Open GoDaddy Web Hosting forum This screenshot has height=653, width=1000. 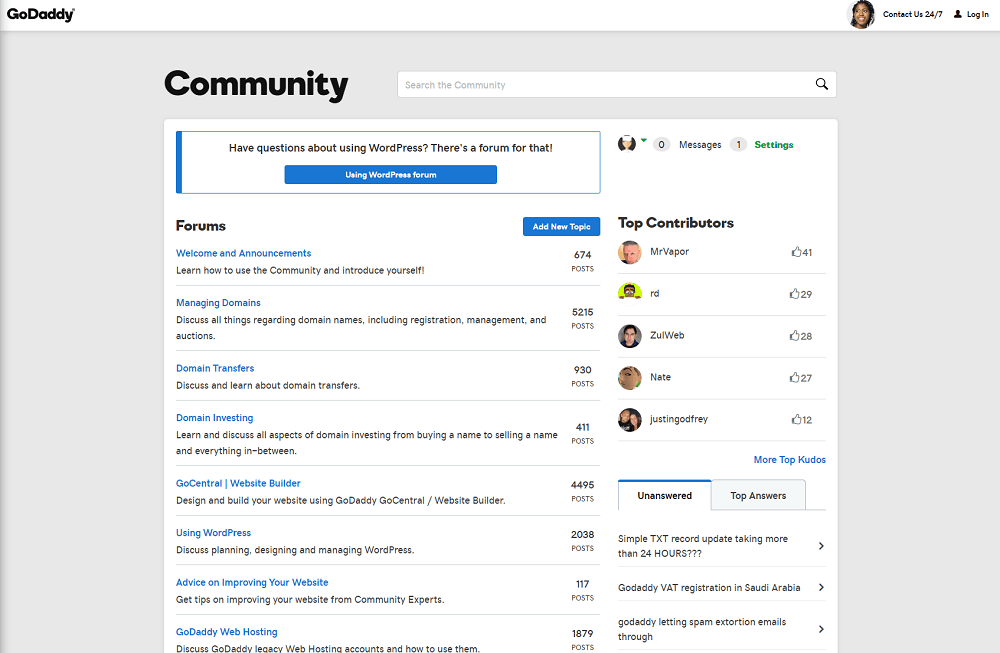pyautogui.click(x=226, y=632)
